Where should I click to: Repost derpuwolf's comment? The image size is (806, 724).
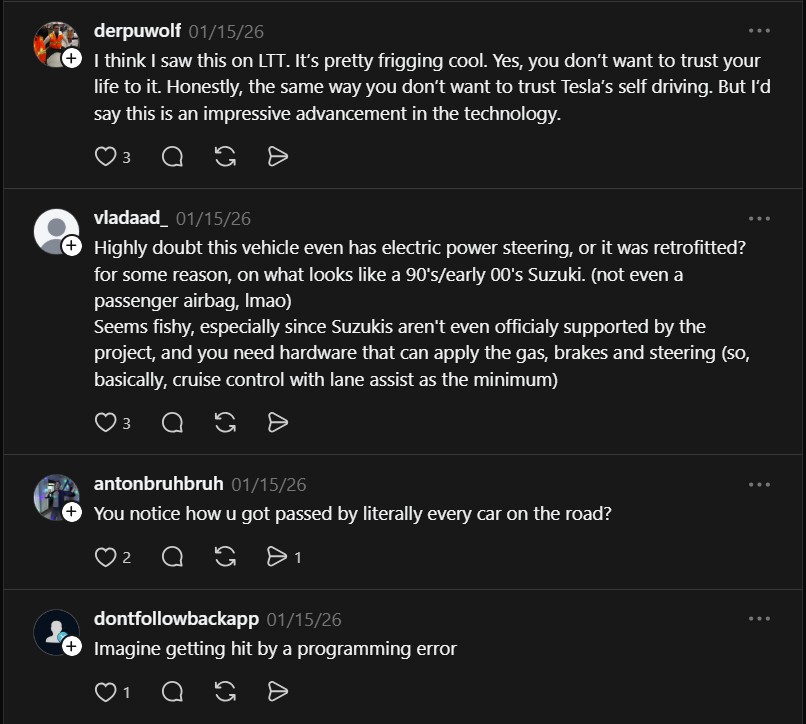[x=225, y=156]
